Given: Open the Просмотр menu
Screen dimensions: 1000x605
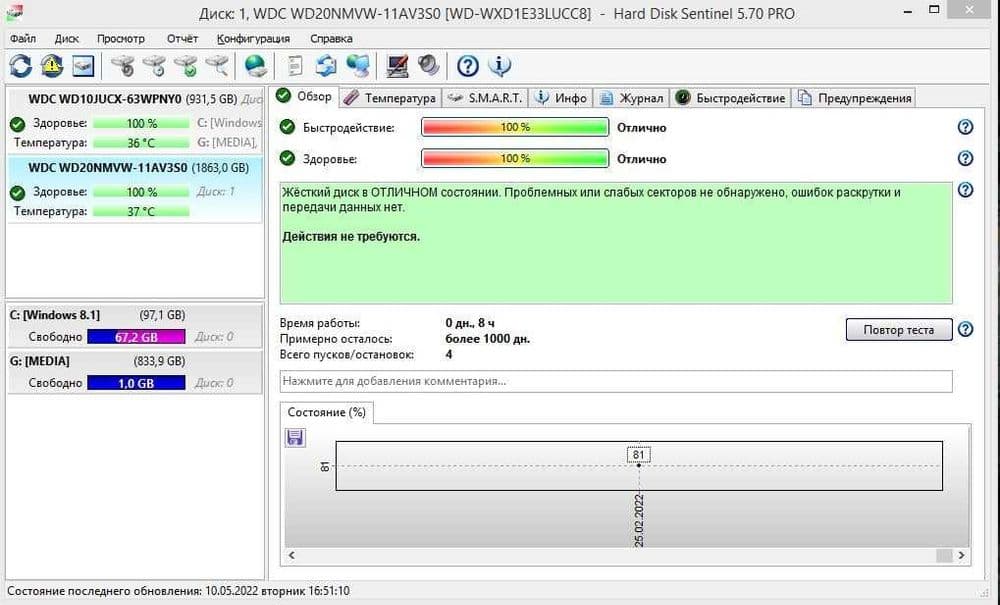Looking at the screenshot, I should pos(121,38).
